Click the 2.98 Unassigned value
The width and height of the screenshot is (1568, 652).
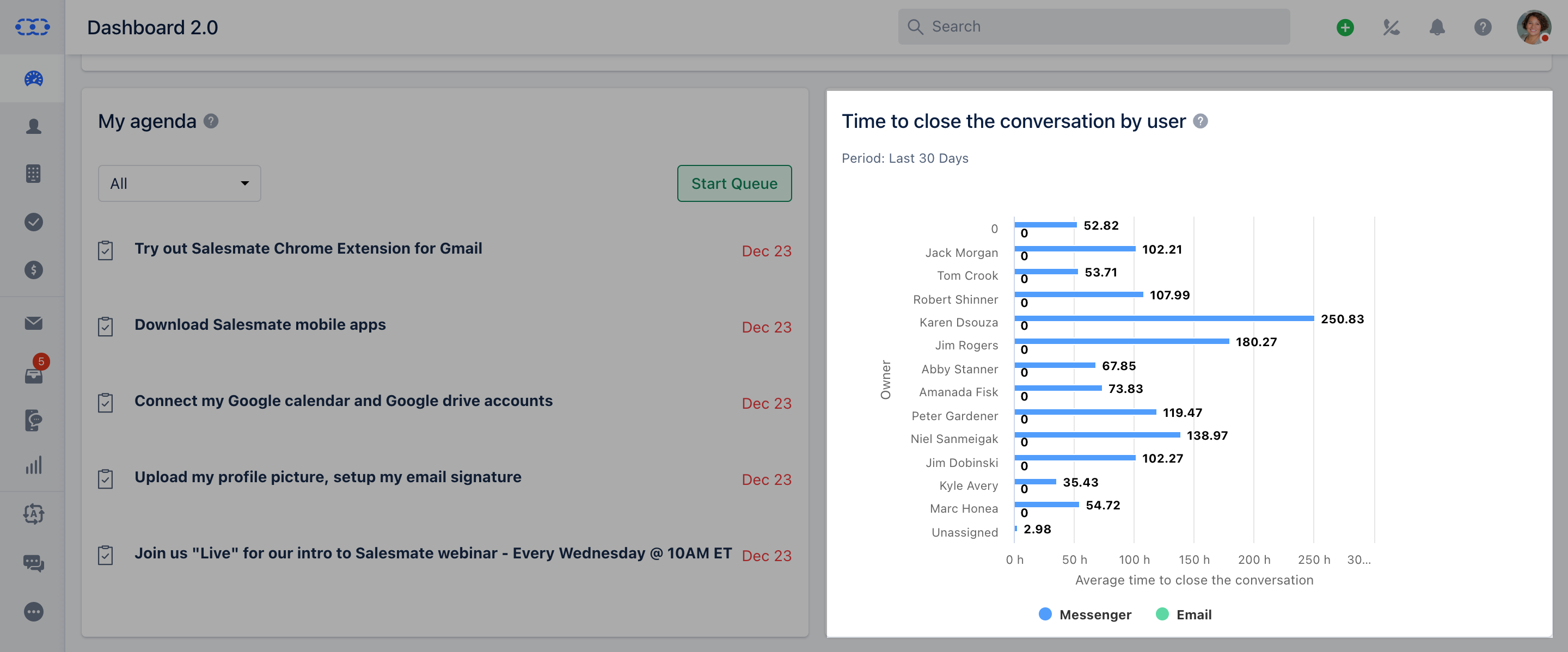[1037, 529]
